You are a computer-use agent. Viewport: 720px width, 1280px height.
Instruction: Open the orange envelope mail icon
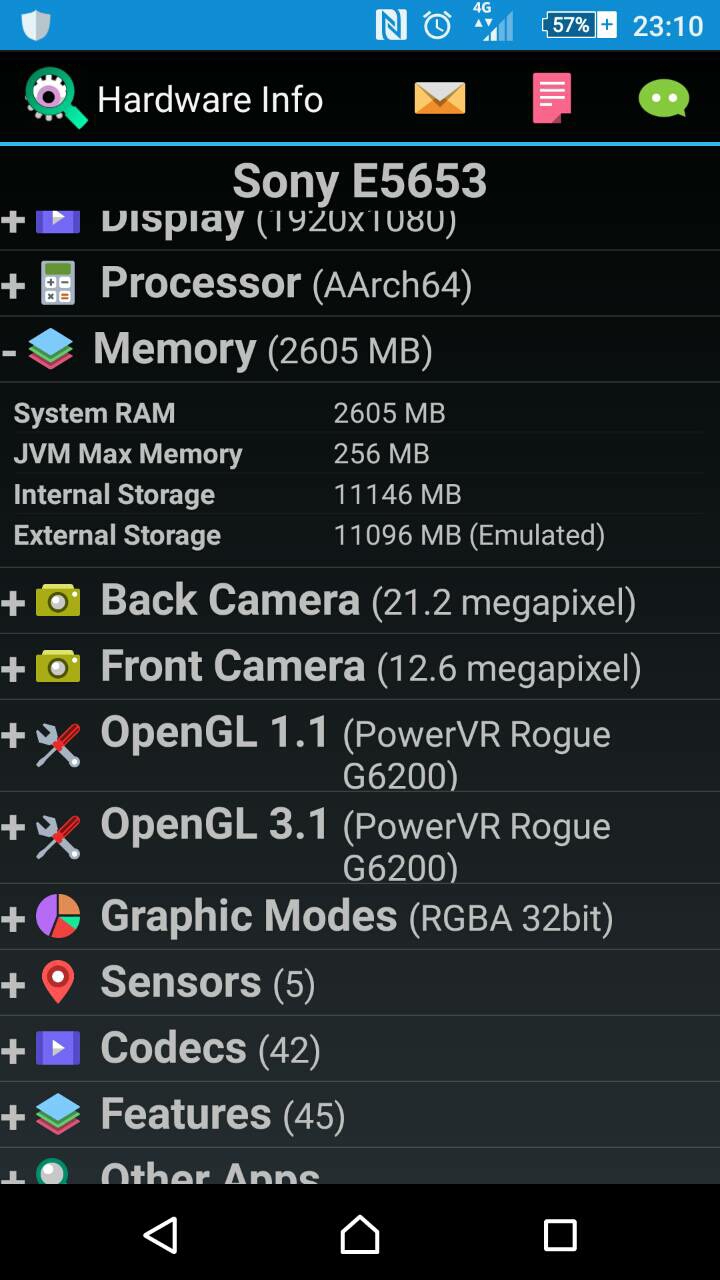[x=440, y=98]
